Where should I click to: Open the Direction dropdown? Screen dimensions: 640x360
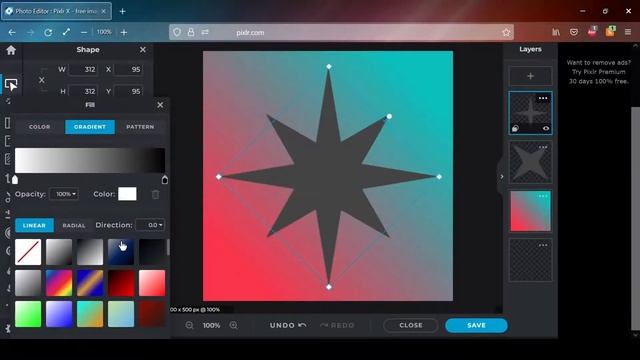(x=150, y=225)
